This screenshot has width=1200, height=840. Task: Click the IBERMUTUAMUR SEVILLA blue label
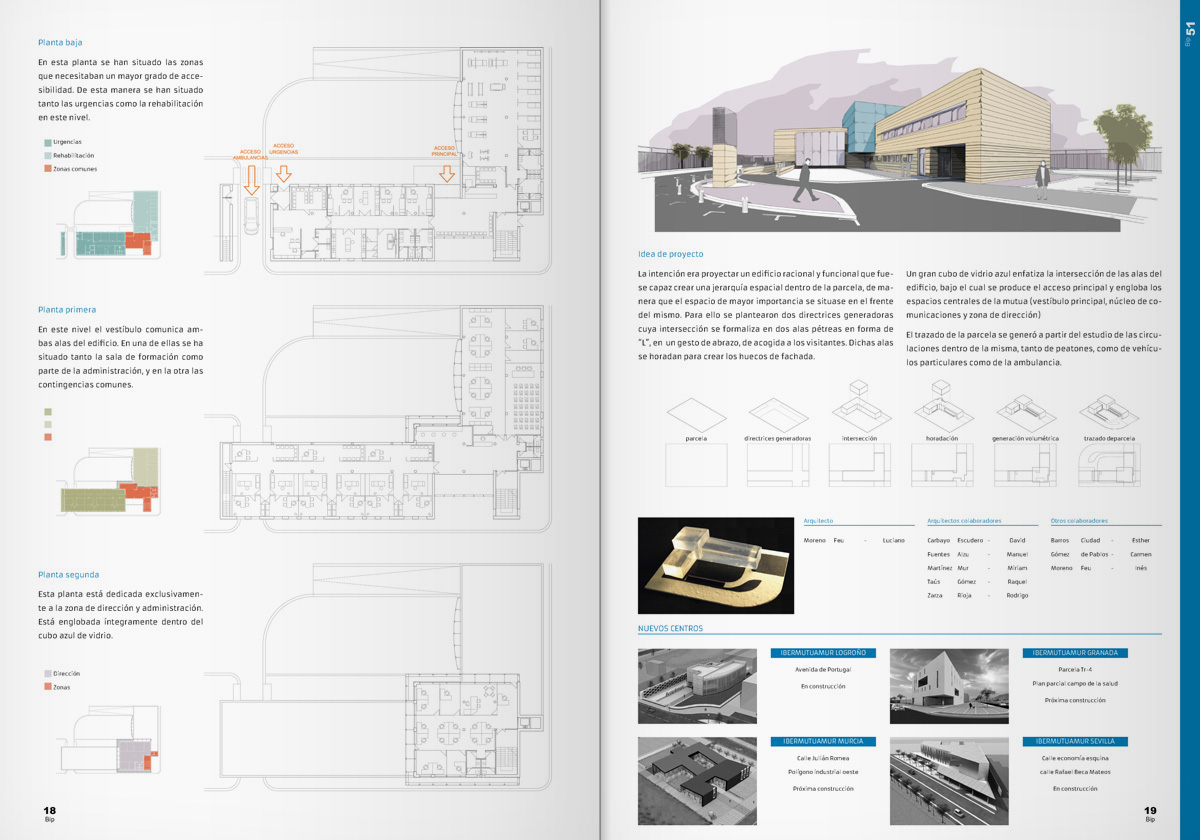pos(1075,742)
